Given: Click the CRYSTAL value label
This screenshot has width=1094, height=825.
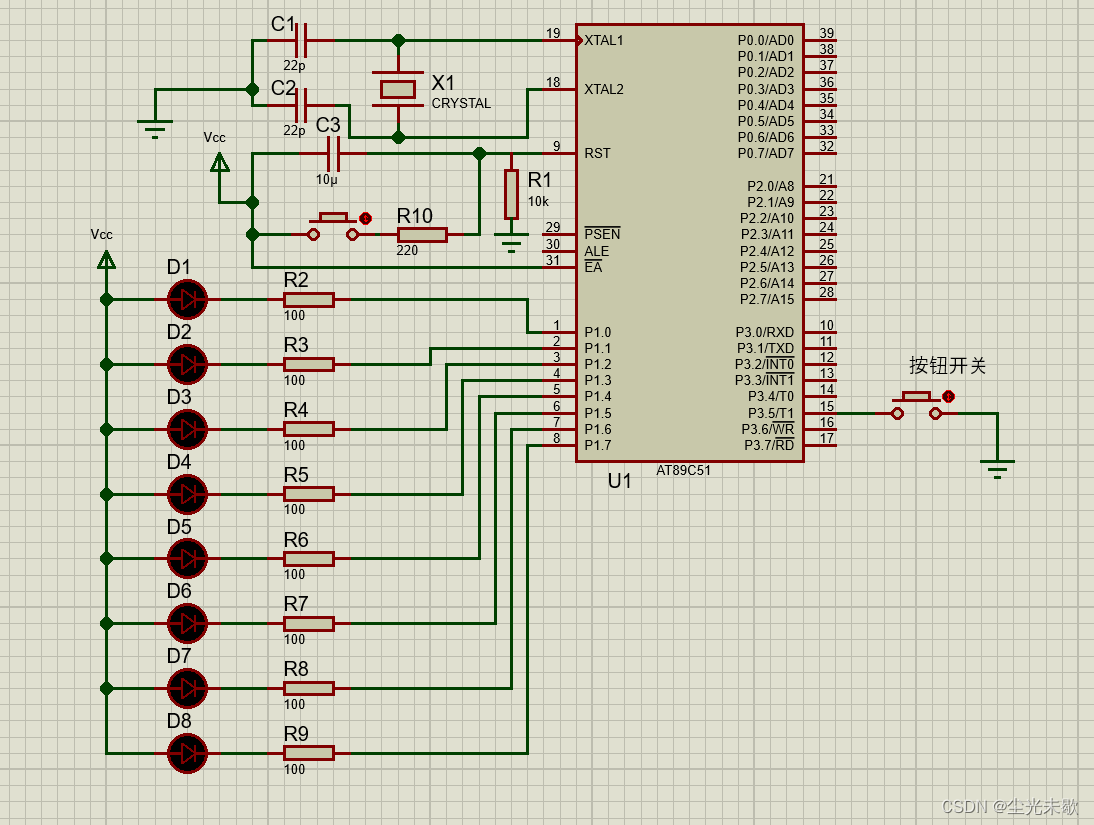Looking at the screenshot, I should (x=461, y=103).
